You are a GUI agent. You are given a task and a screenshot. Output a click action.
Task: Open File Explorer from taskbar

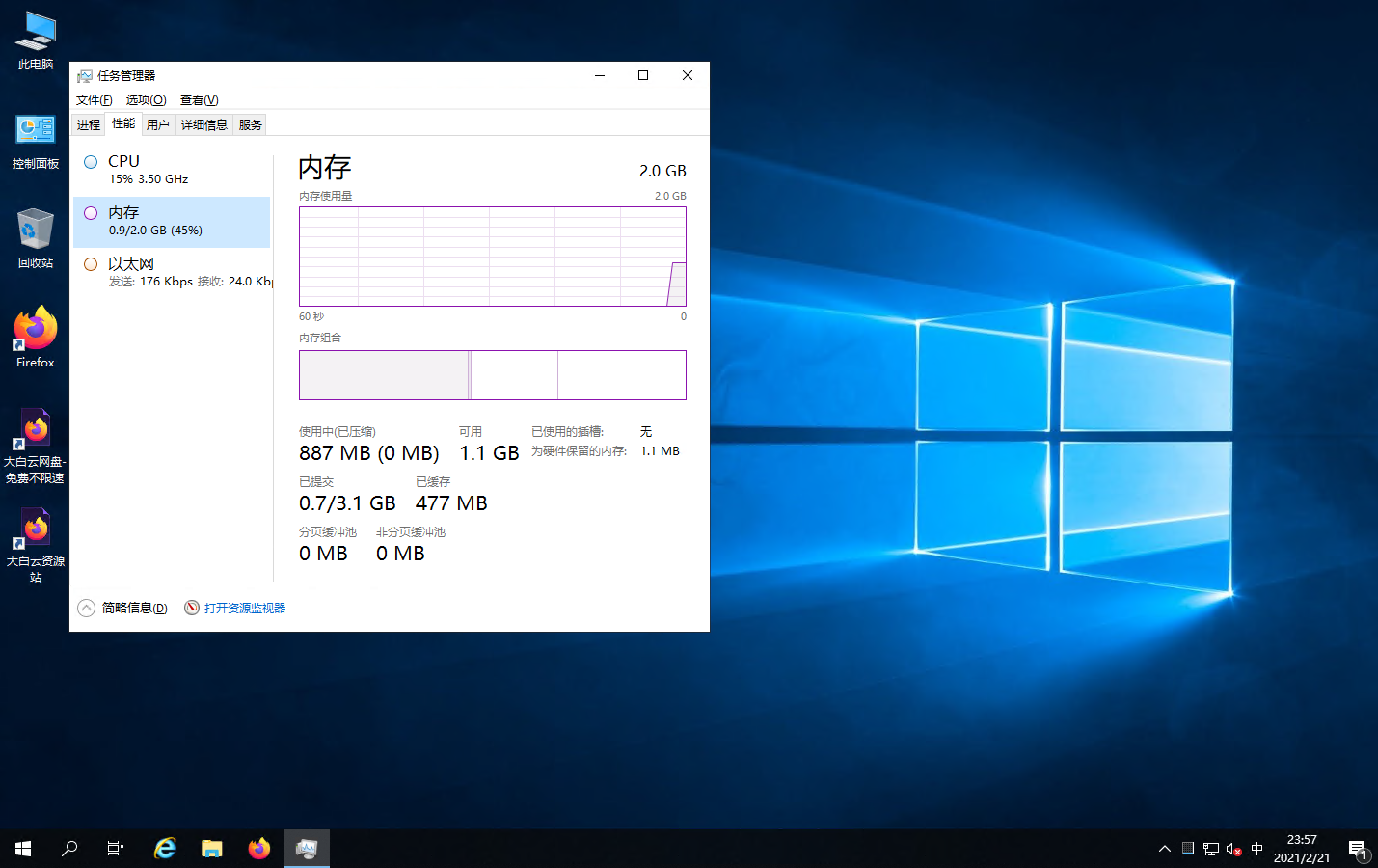coord(212,849)
